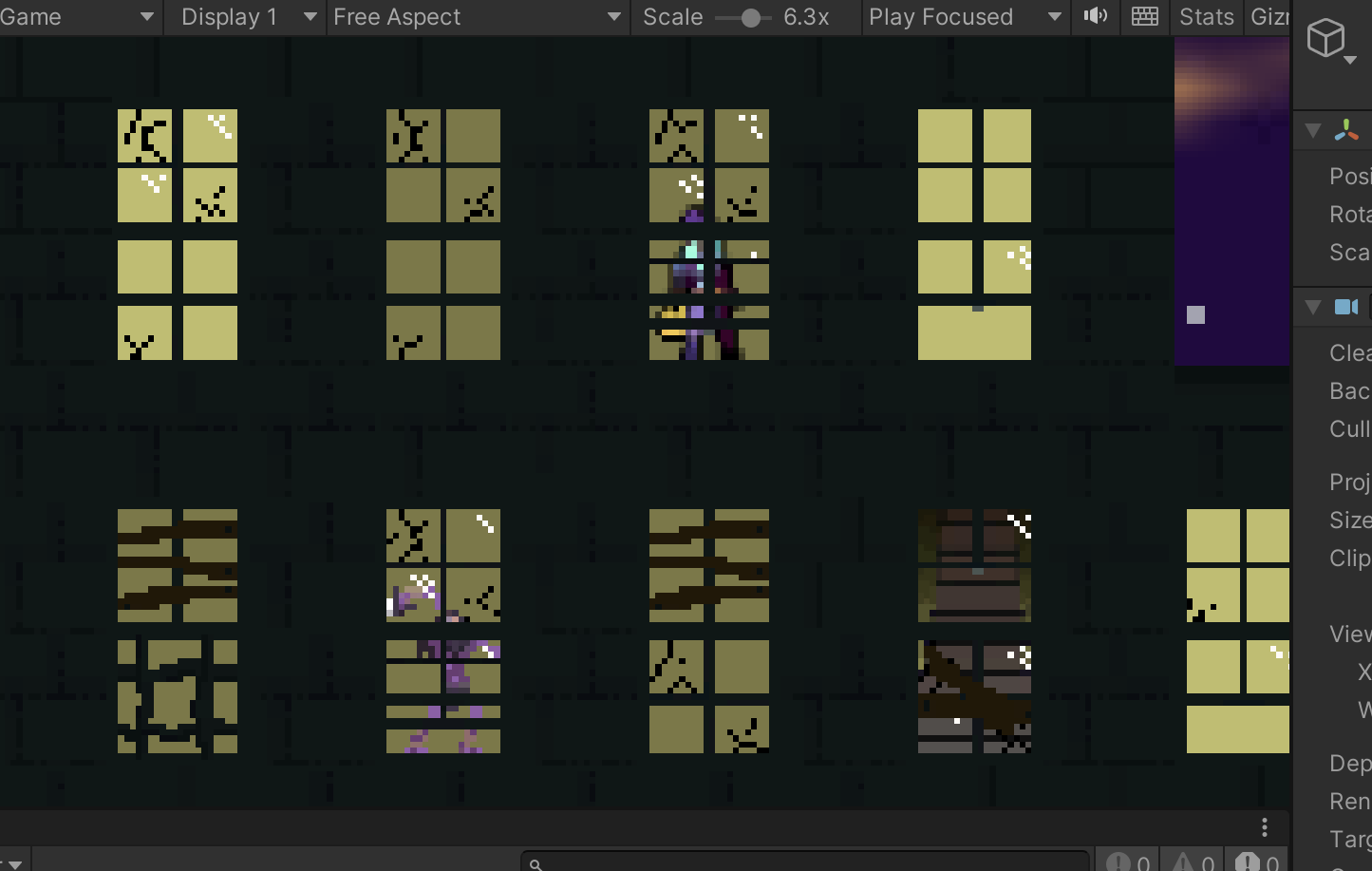Toggle the console info message count
Viewport: 1372px width, 871px height.
1128,862
